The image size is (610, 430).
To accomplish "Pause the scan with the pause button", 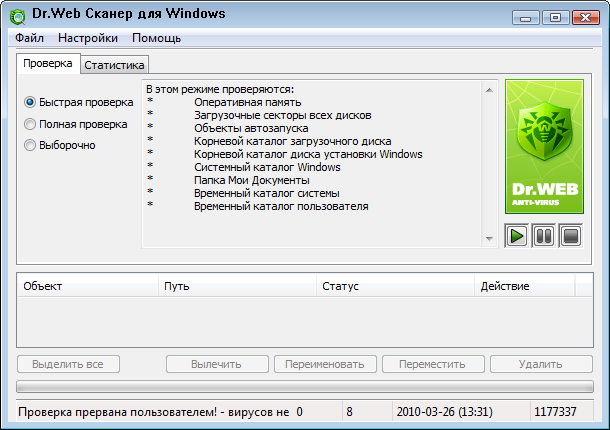I will (x=543, y=236).
